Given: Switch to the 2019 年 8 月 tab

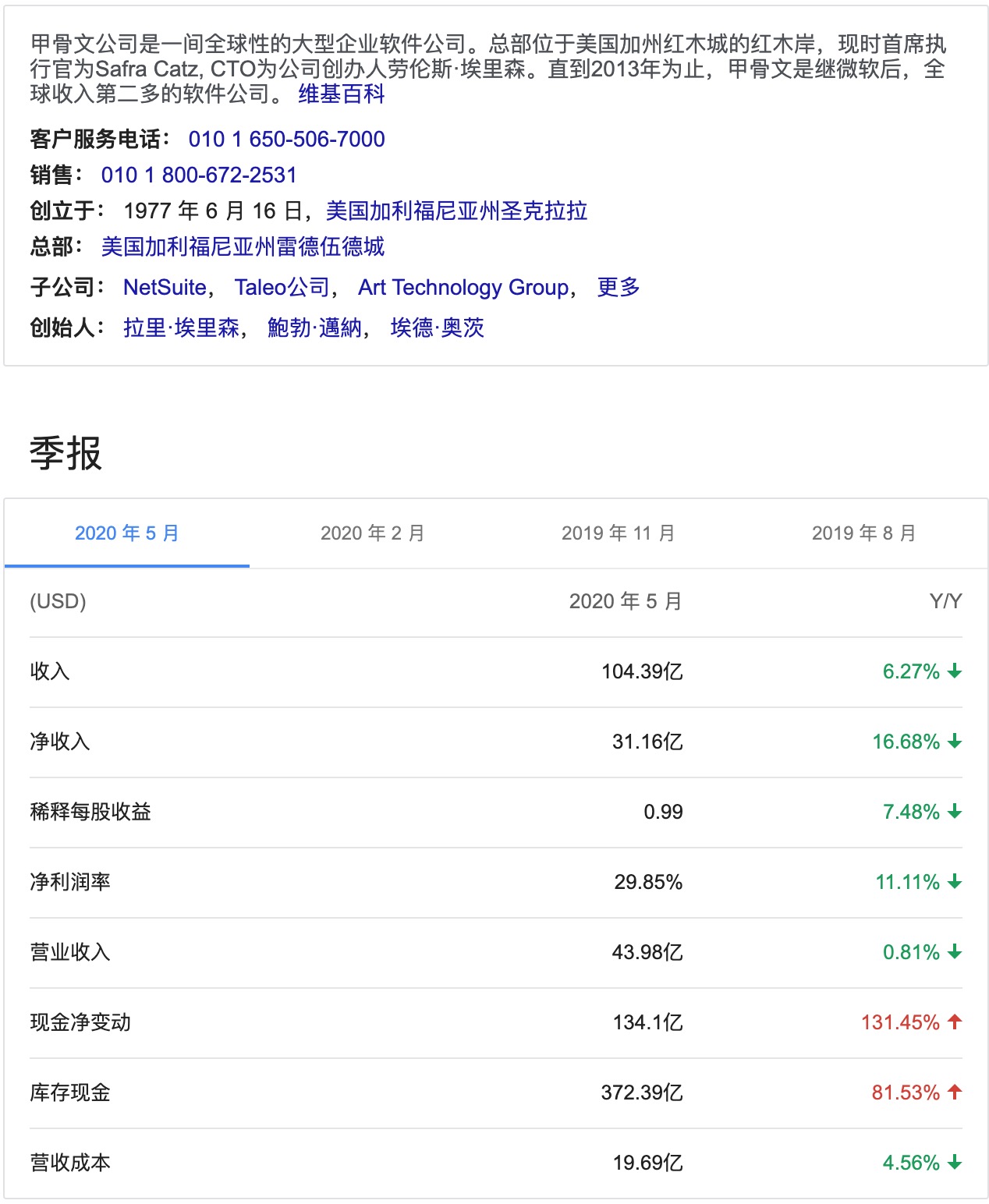Looking at the screenshot, I should 864,533.
